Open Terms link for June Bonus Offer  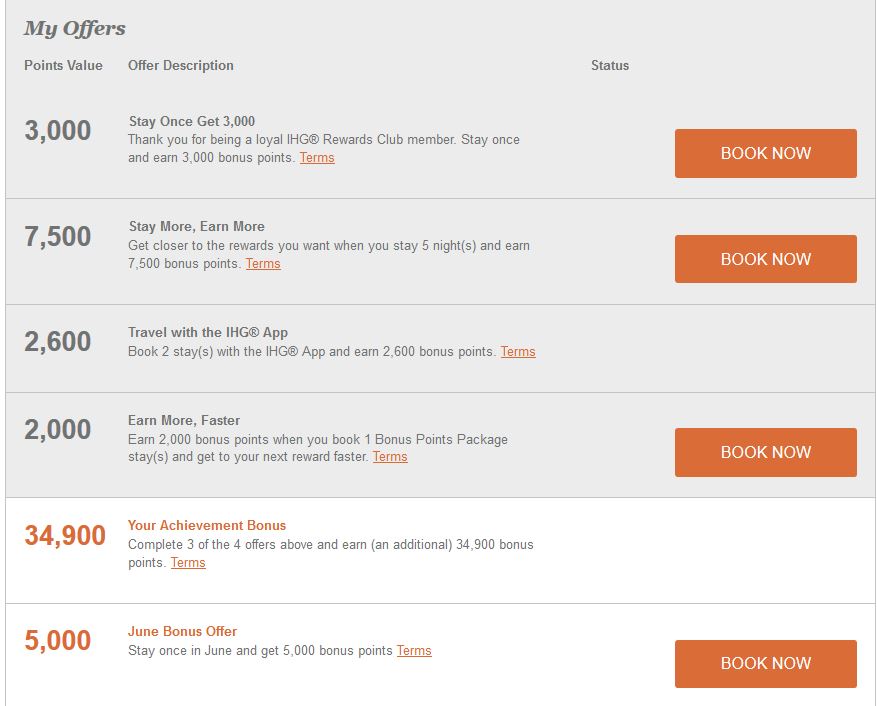[x=414, y=651]
